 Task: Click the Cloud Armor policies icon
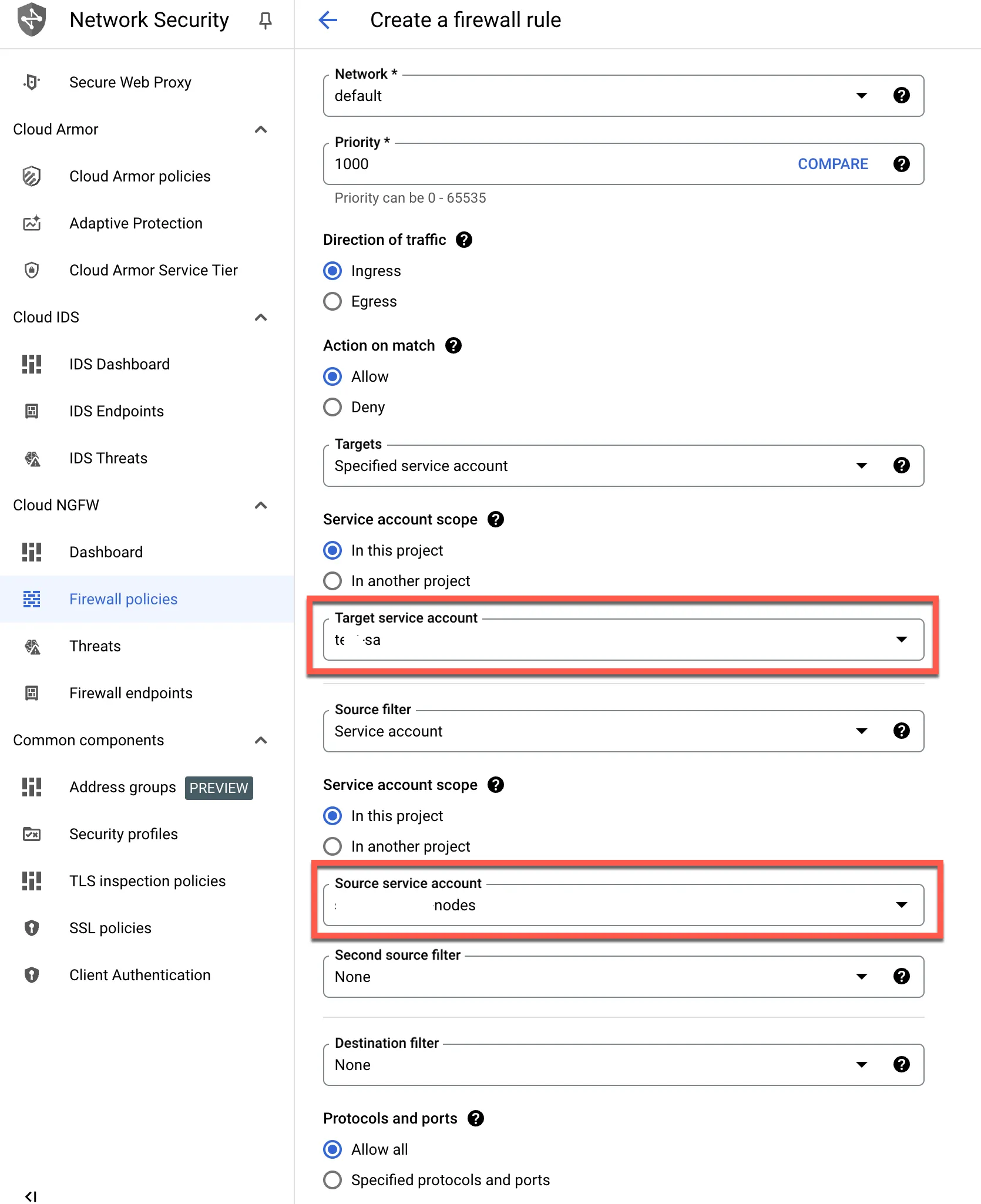(32, 176)
